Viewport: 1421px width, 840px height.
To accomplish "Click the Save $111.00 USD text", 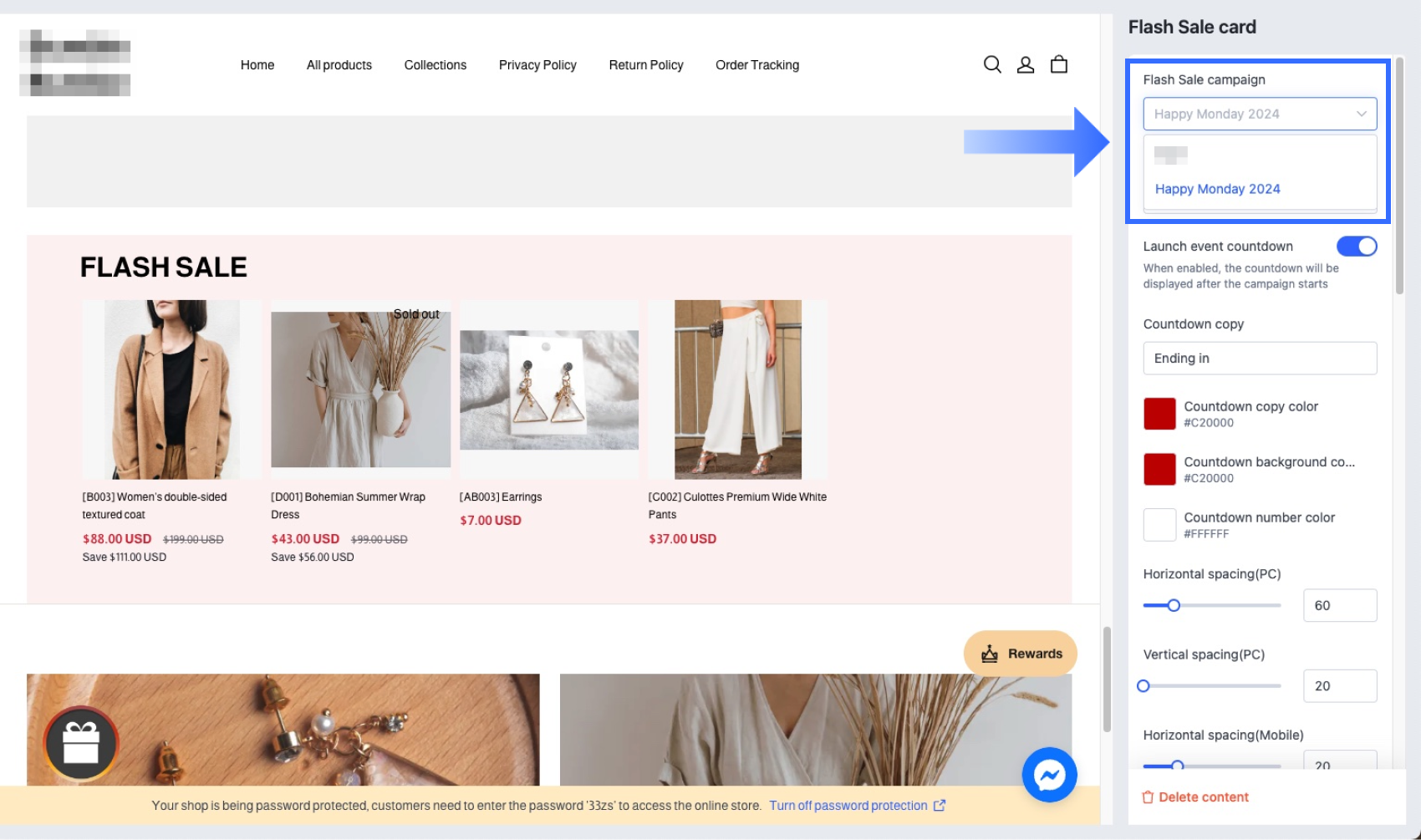I will 124,557.
